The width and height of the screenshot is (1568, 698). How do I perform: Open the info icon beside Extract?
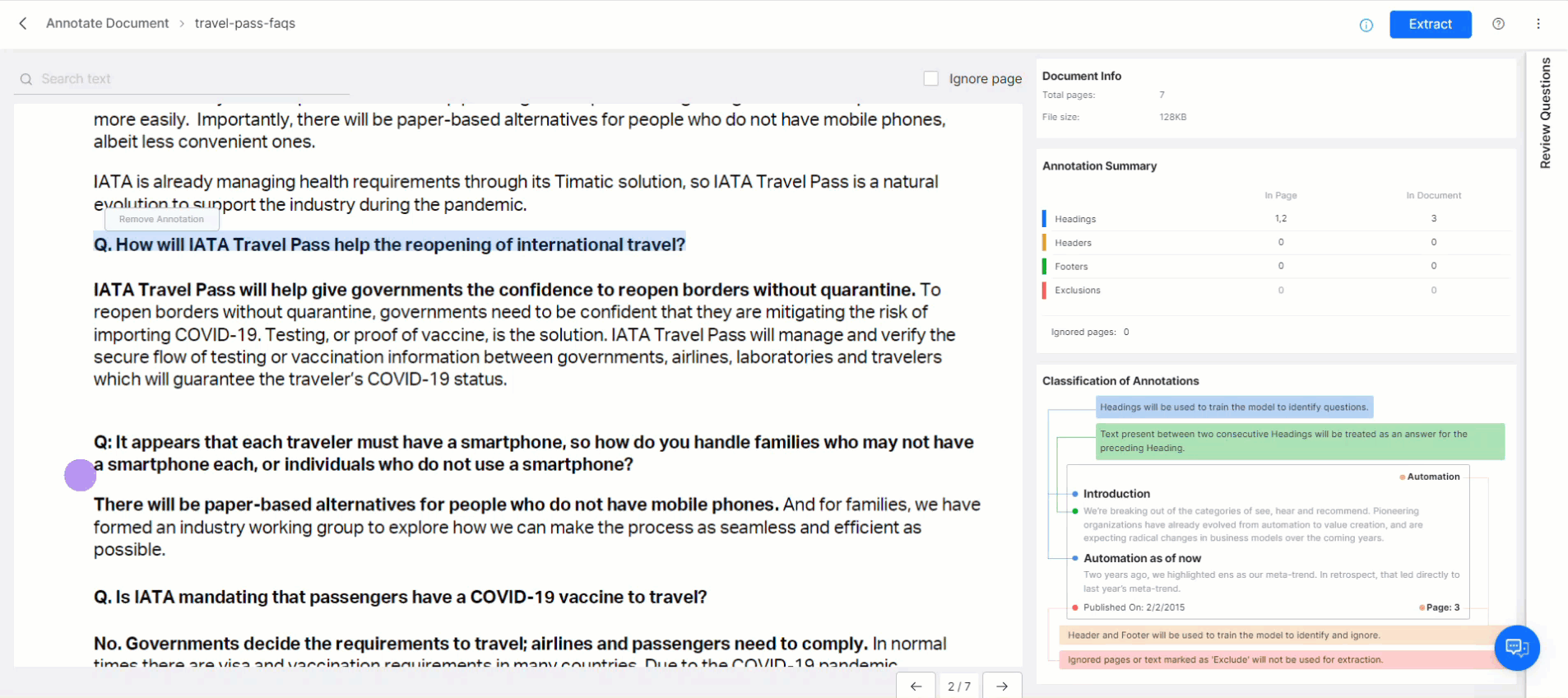click(x=1366, y=25)
